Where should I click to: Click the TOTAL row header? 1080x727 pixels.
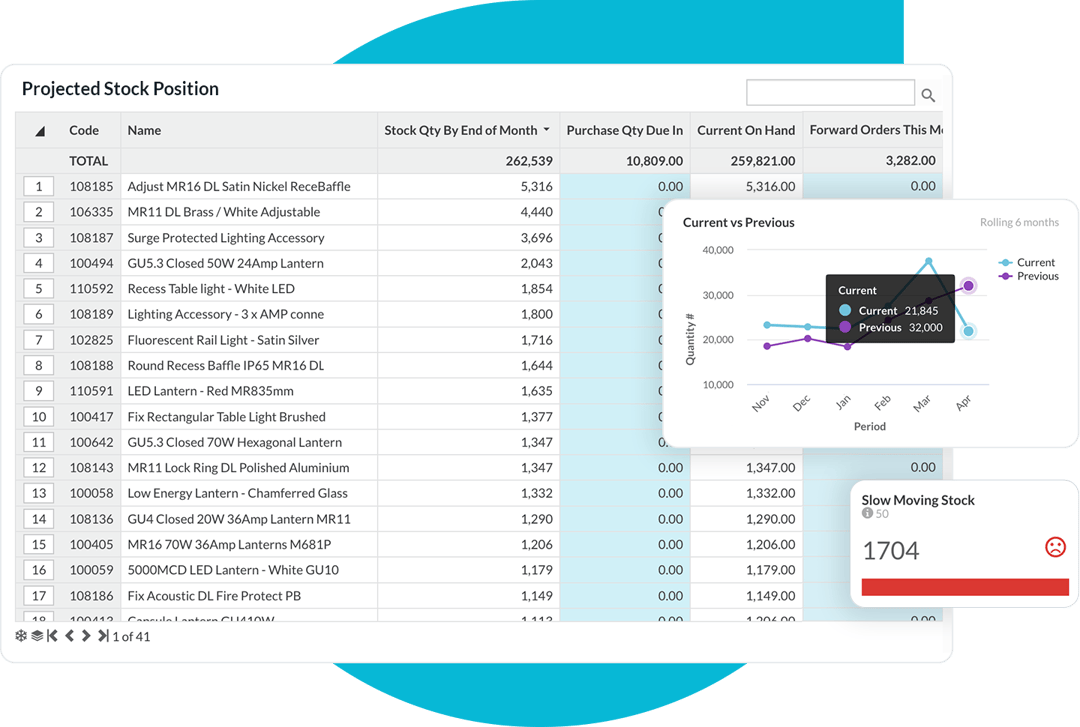(x=89, y=160)
